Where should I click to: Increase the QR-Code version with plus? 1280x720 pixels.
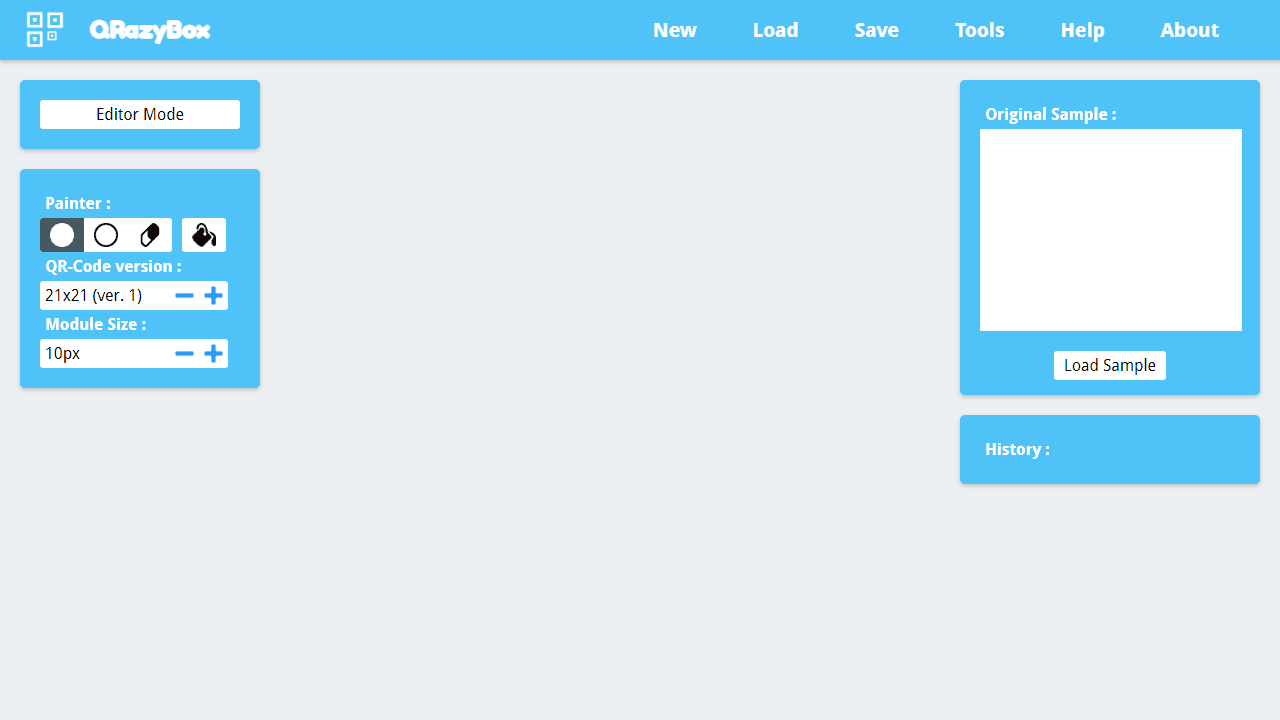tap(213, 296)
